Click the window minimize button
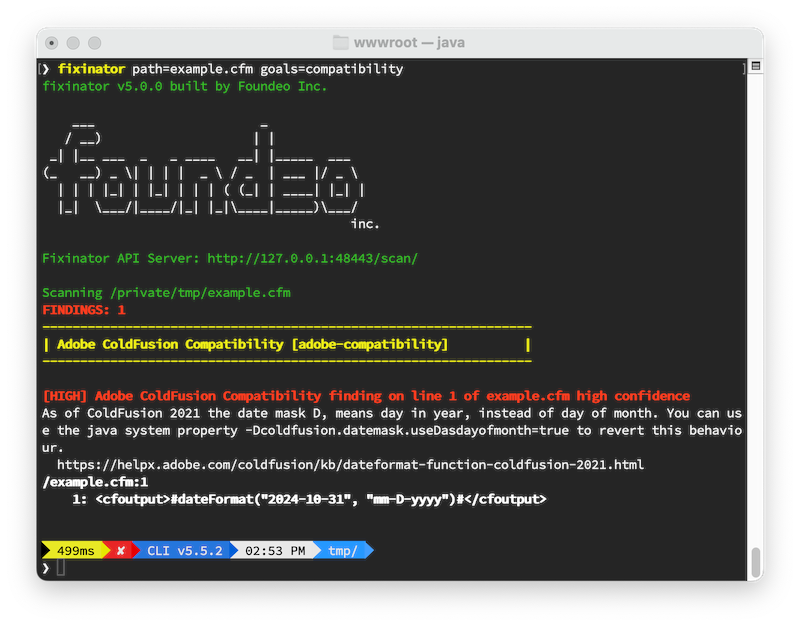Screen dimensions: 800x626 coord(73,43)
